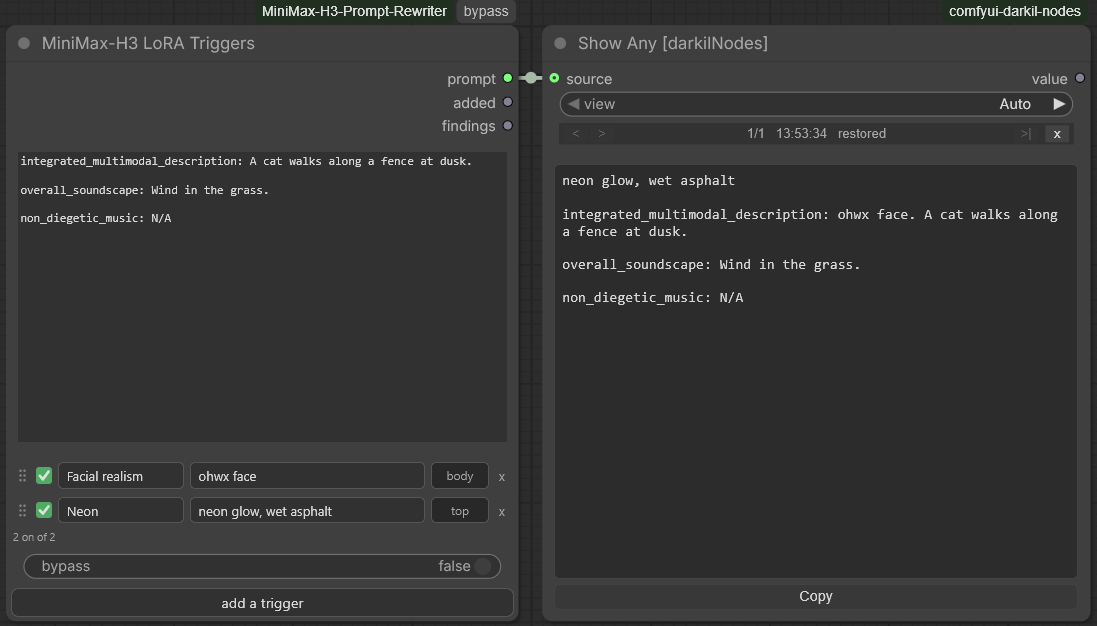Edit the Facial realism name field
This screenshot has height=626, width=1097.
tap(121, 476)
